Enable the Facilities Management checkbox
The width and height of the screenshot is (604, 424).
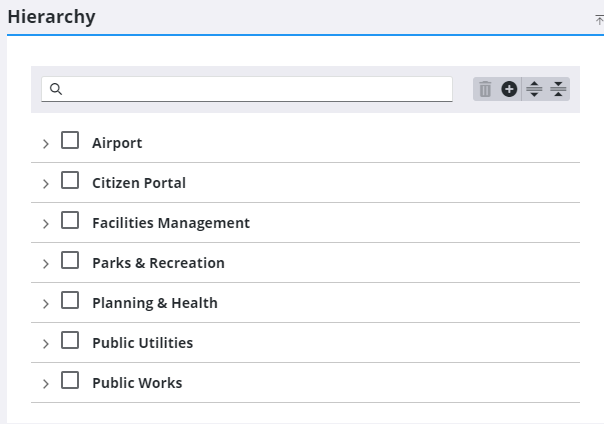tap(70, 221)
